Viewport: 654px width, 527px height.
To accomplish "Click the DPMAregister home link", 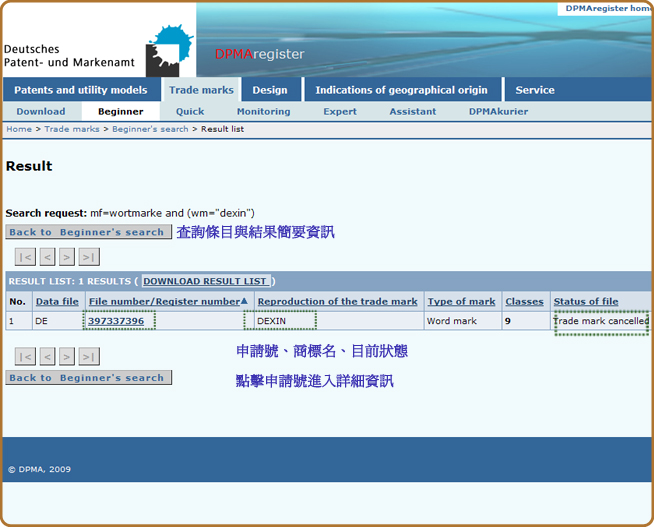I will pyautogui.click(x=607, y=8).
